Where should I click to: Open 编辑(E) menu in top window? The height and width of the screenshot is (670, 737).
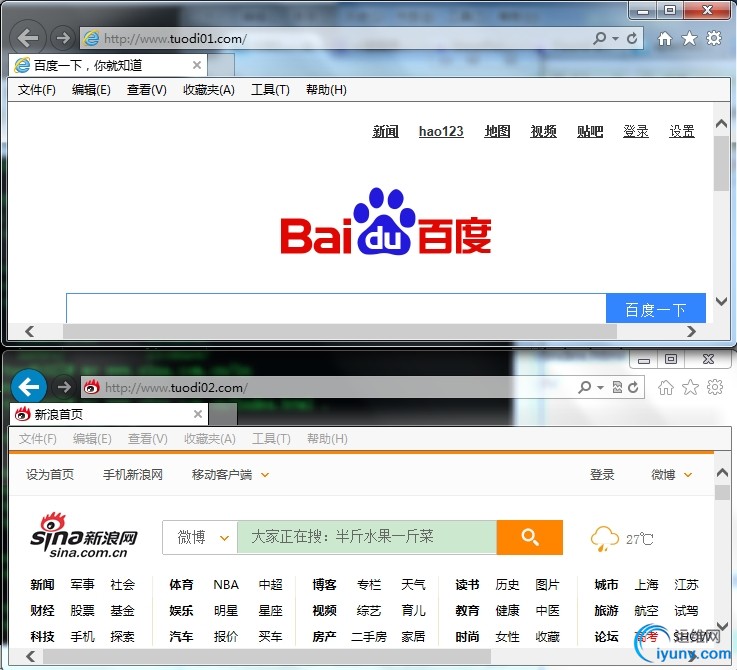91,90
